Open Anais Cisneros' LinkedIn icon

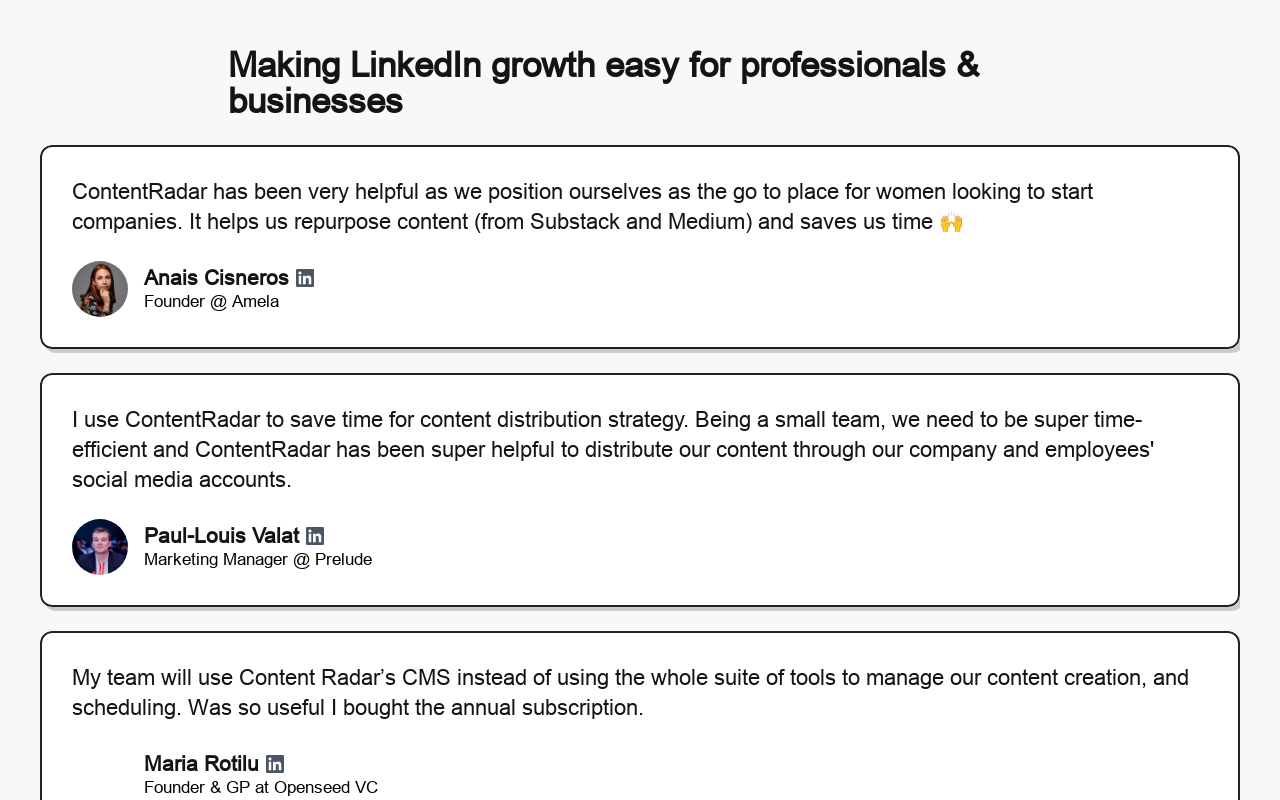(x=305, y=278)
